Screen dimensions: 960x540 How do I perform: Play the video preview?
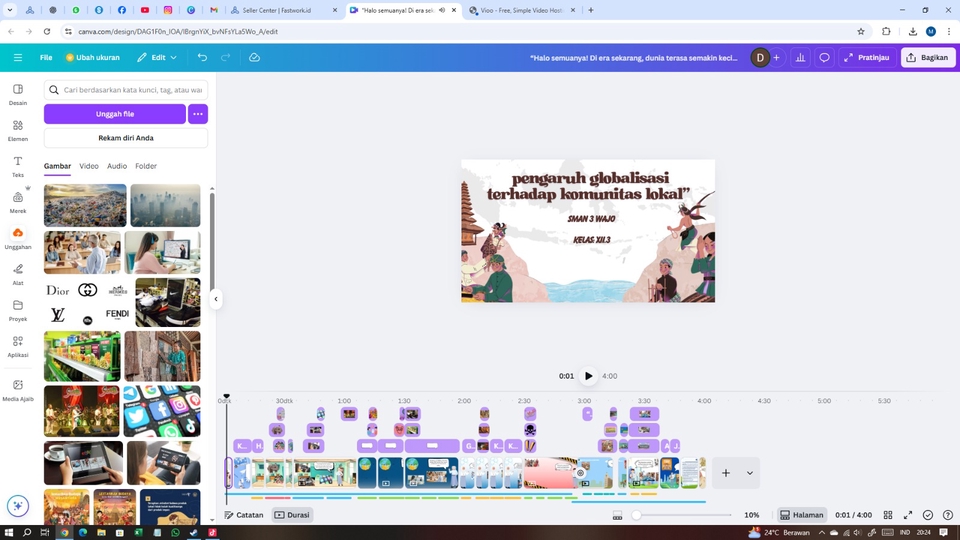click(588, 376)
